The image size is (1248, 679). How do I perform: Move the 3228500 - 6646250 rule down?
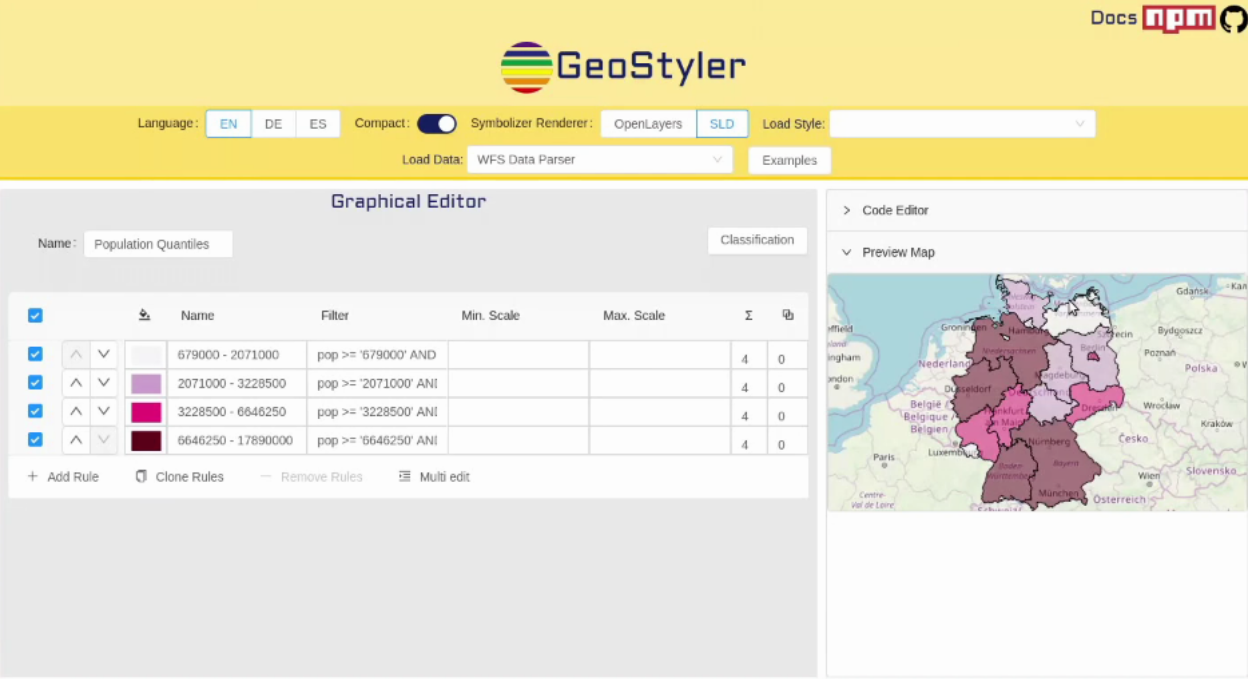pos(104,411)
